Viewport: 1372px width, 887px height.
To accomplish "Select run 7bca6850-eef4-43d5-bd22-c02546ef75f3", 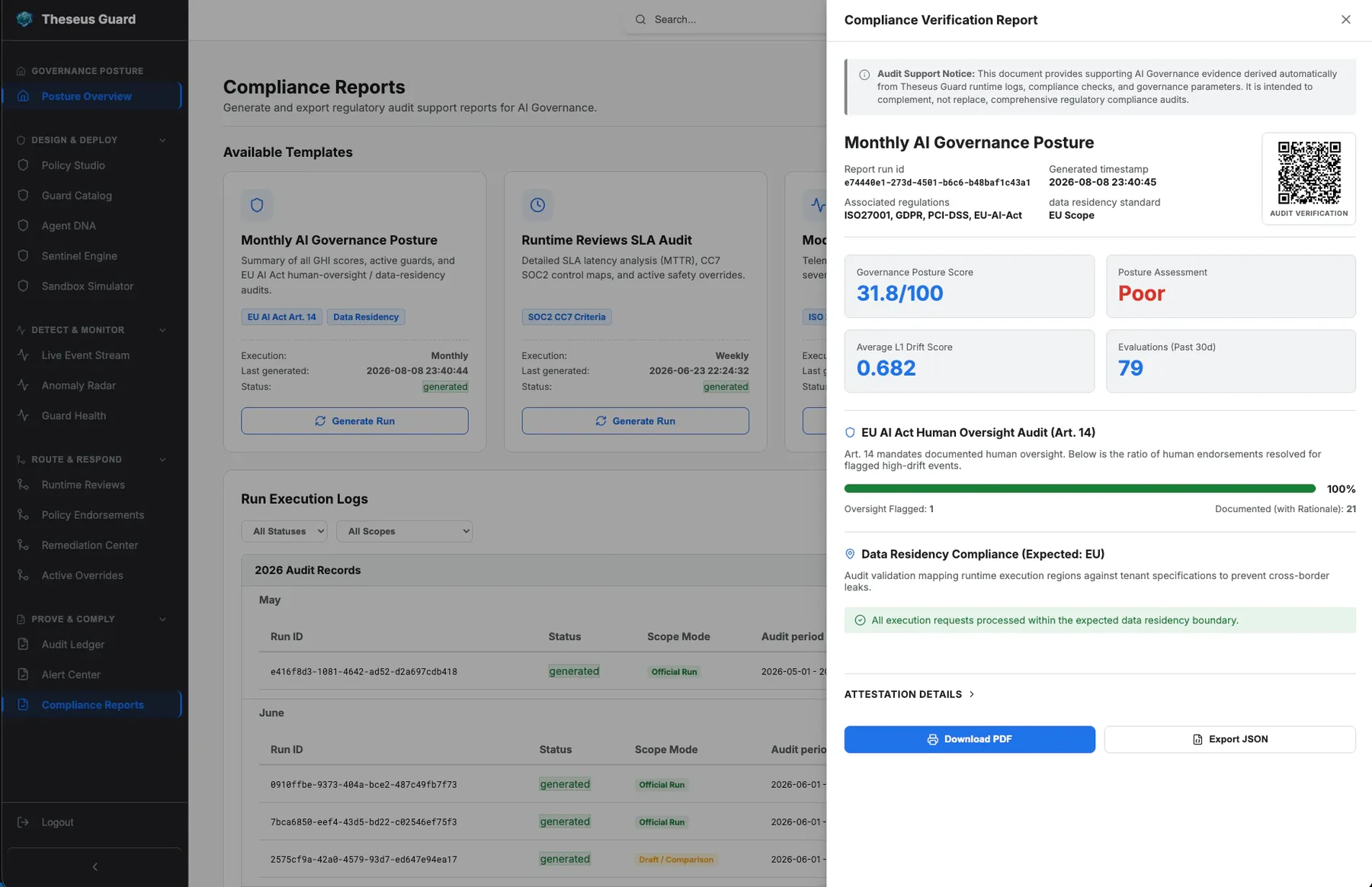I will tap(364, 821).
